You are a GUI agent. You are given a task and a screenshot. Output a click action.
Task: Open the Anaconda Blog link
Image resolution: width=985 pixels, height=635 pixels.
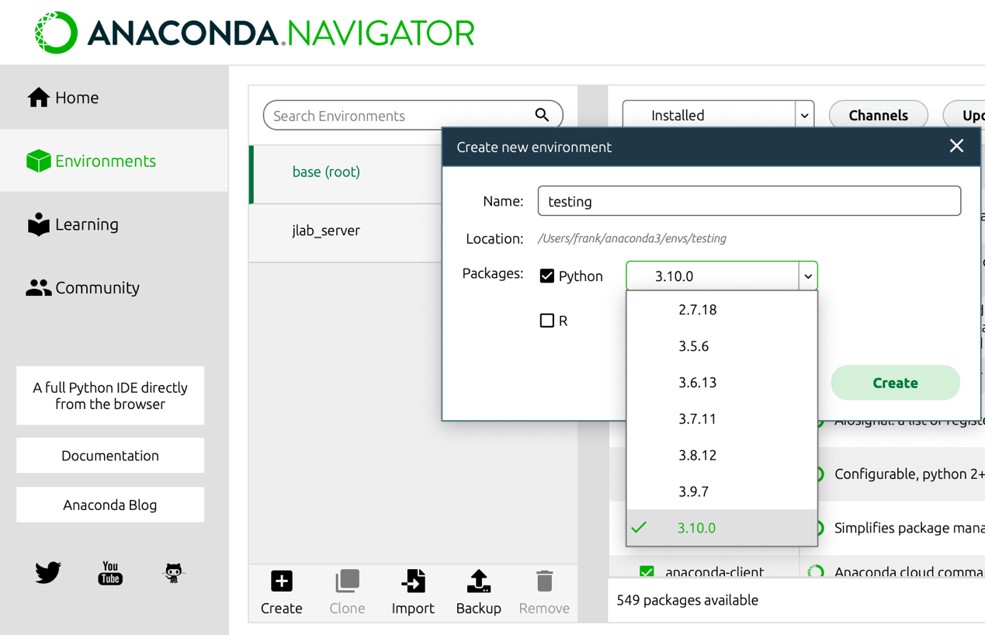[110, 505]
